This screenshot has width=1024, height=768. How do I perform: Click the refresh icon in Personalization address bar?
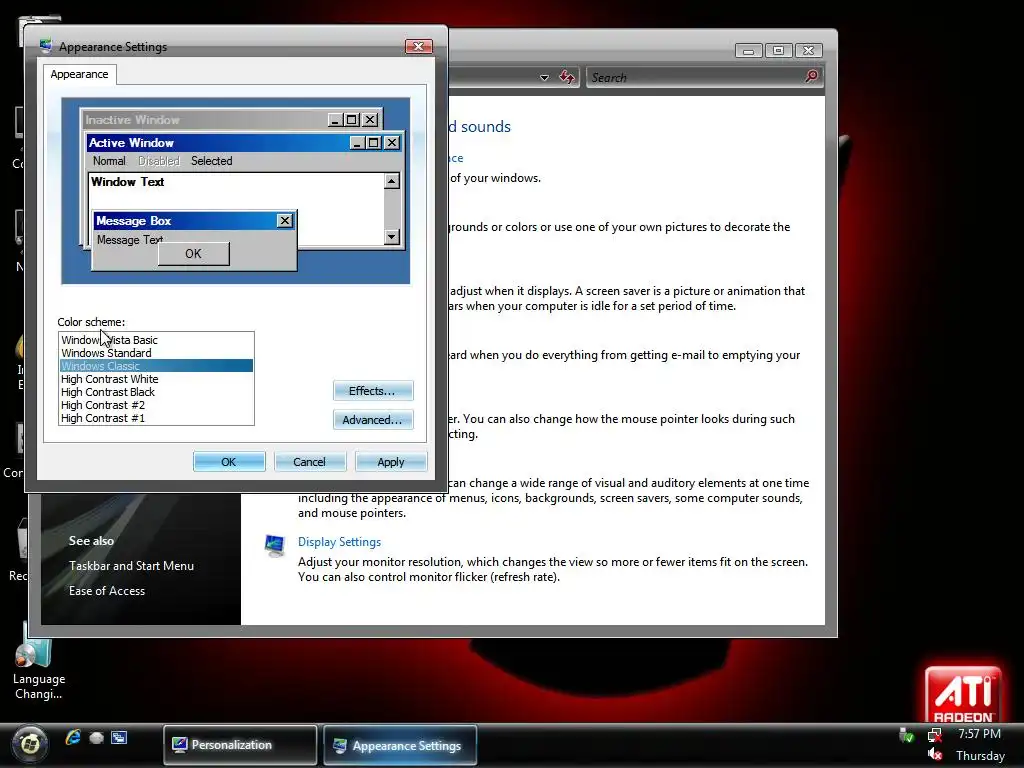(x=567, y=77)
